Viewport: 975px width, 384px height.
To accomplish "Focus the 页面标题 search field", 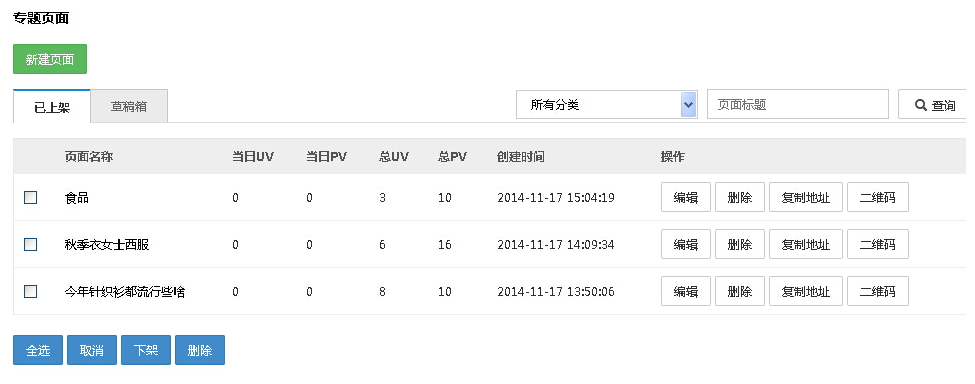I will click(798, 104).
